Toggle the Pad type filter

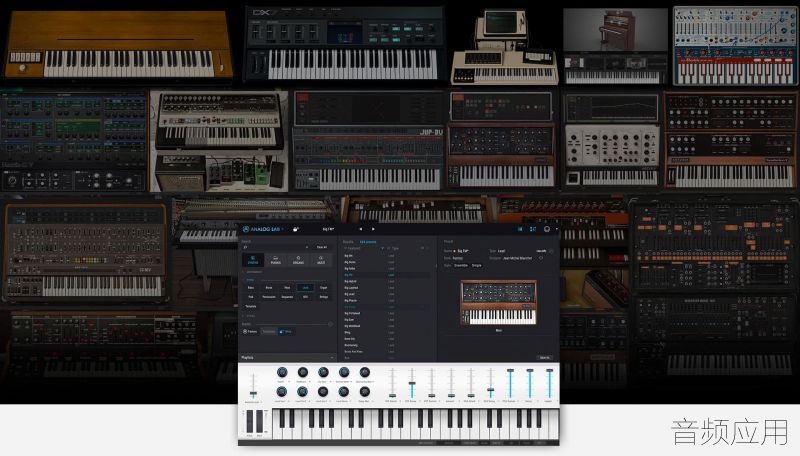click(x=251, y=297)
